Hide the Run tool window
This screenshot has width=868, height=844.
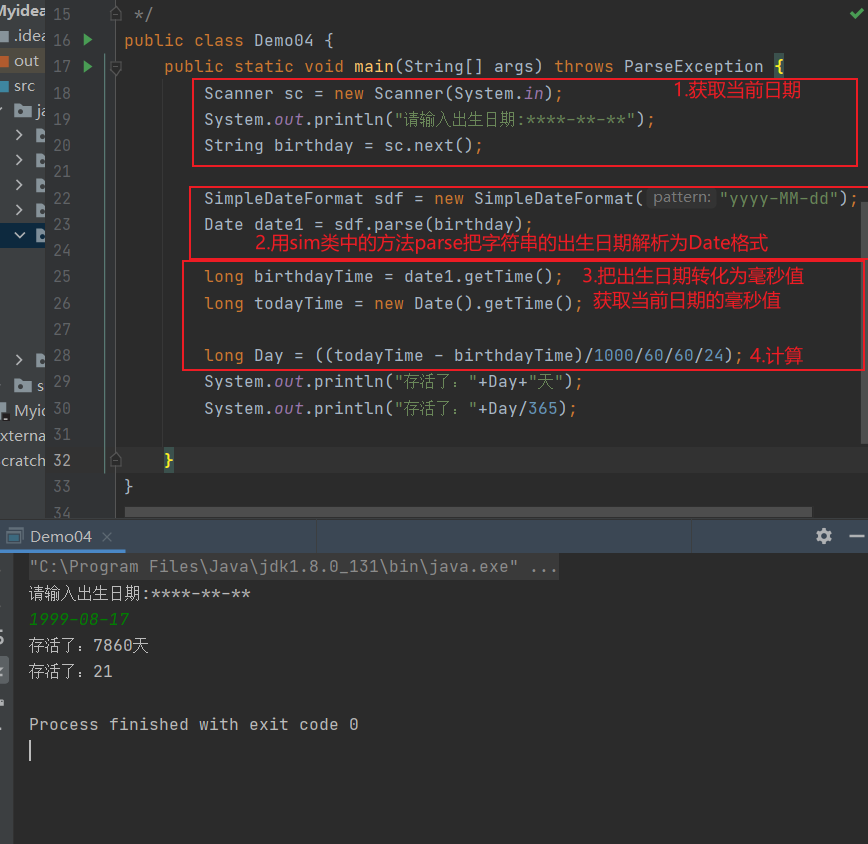856,536
